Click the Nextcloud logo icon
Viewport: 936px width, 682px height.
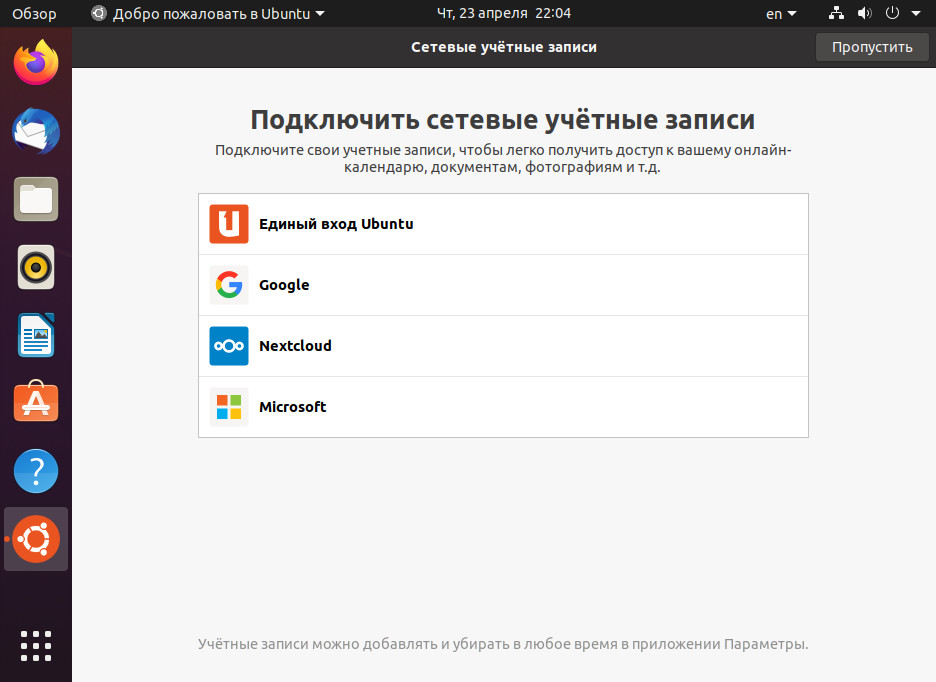tap(229, 346)
